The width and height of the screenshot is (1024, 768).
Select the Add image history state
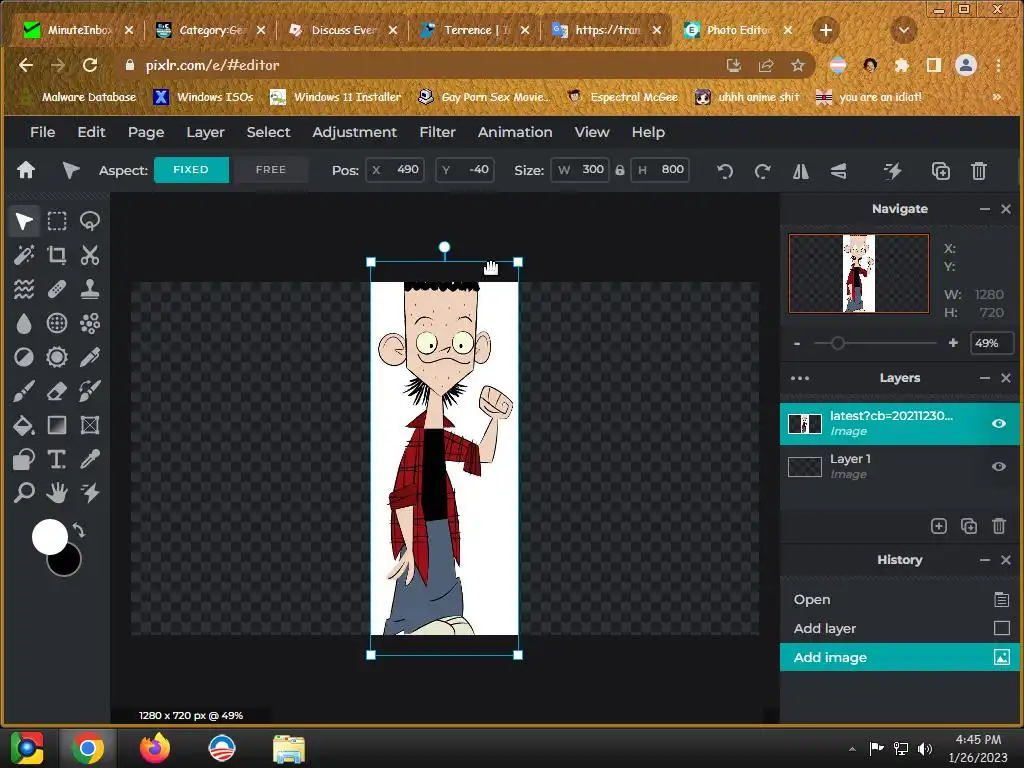[x=900, y=657]
